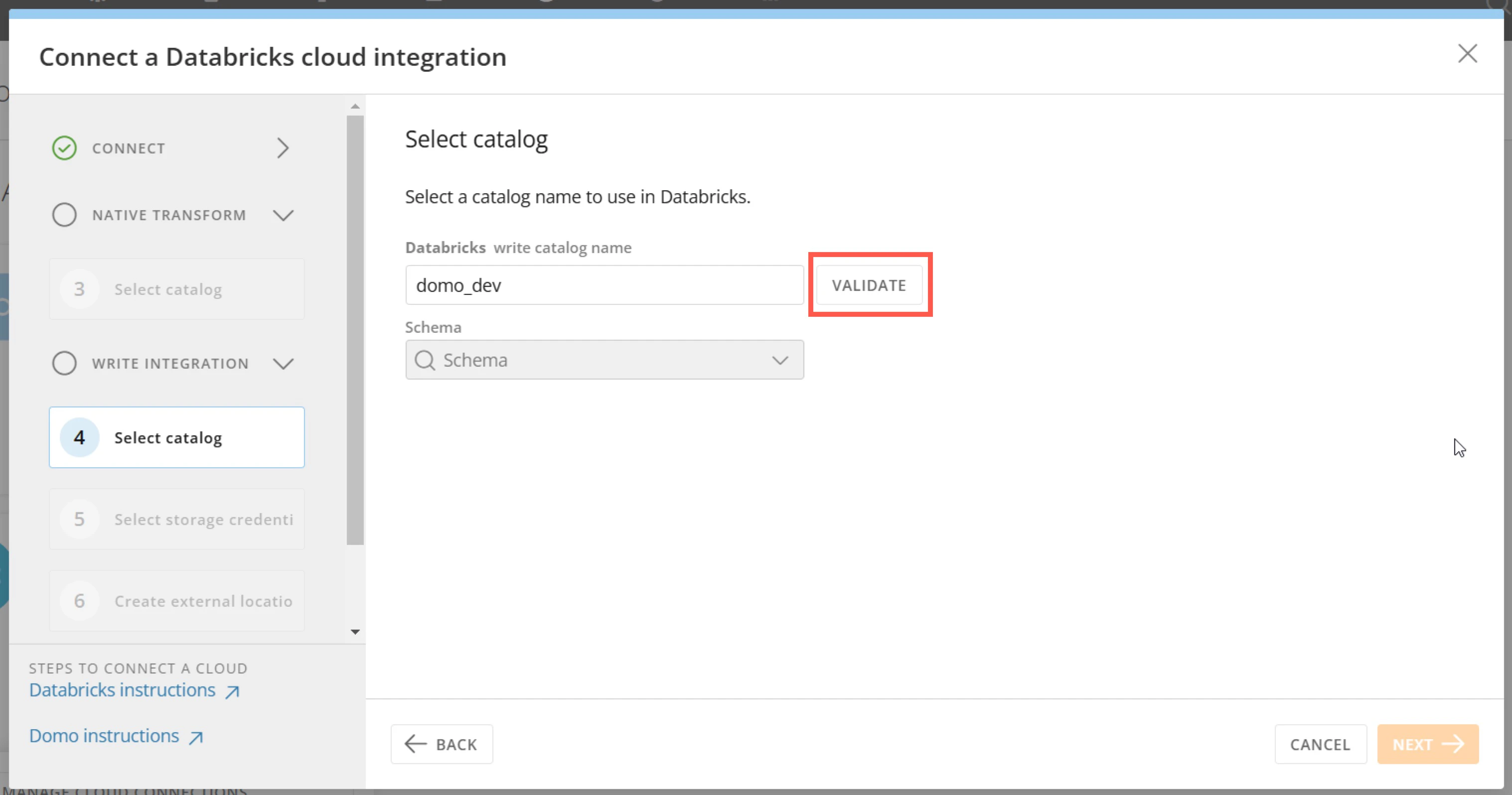Screen dimensions: 1512x795
Task: Click the step number 4 badge
Action: (79, 437)
